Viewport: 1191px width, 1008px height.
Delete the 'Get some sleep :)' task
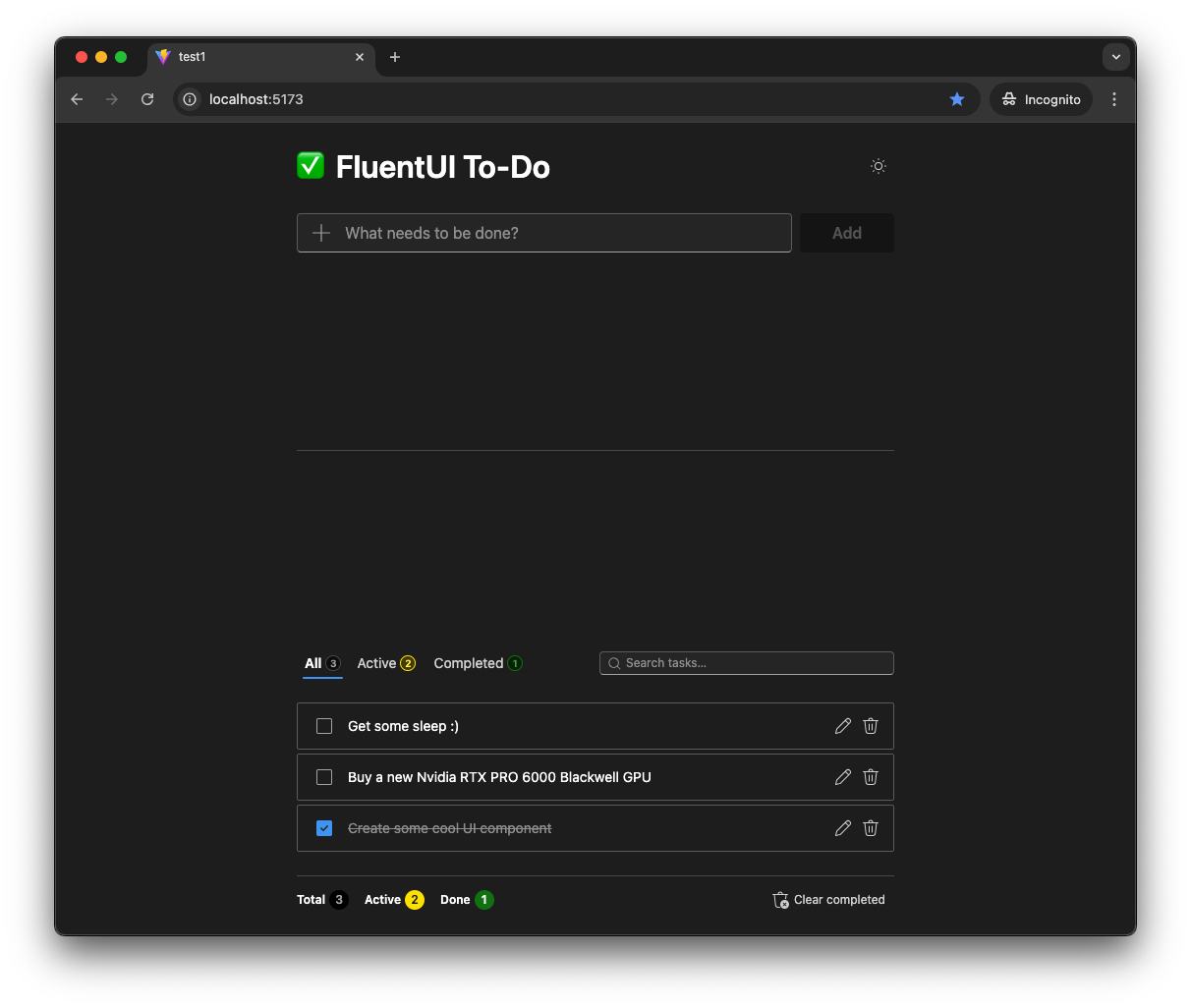[871, 726]
